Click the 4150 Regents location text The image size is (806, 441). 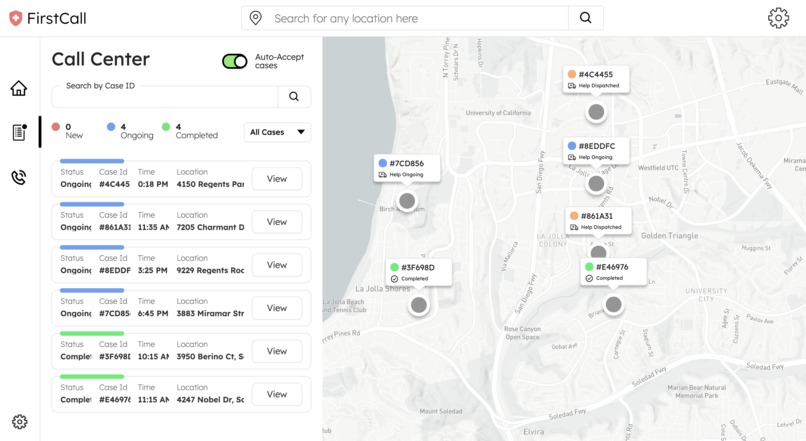[210, 184]
